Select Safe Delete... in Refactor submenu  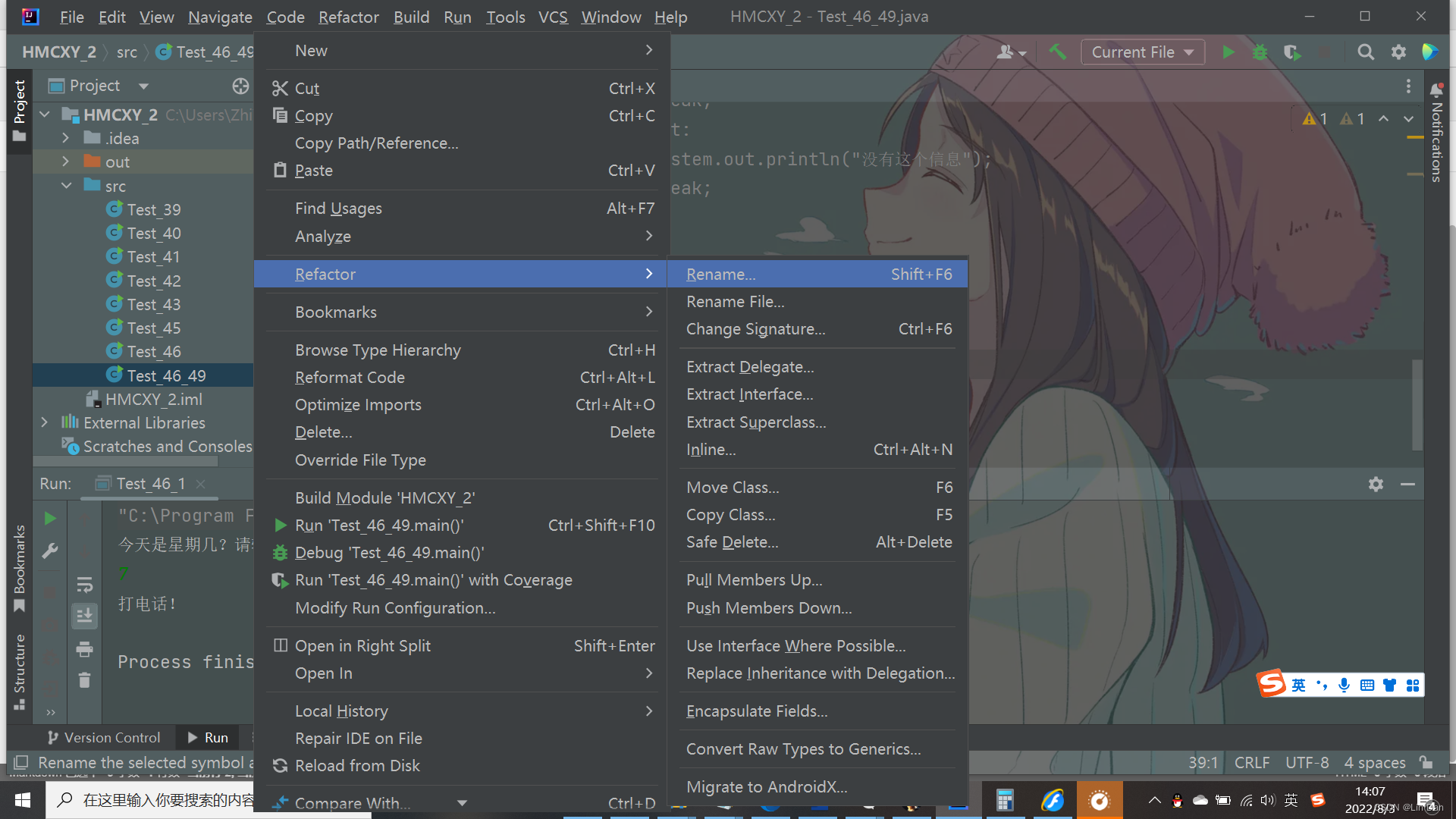817,541
